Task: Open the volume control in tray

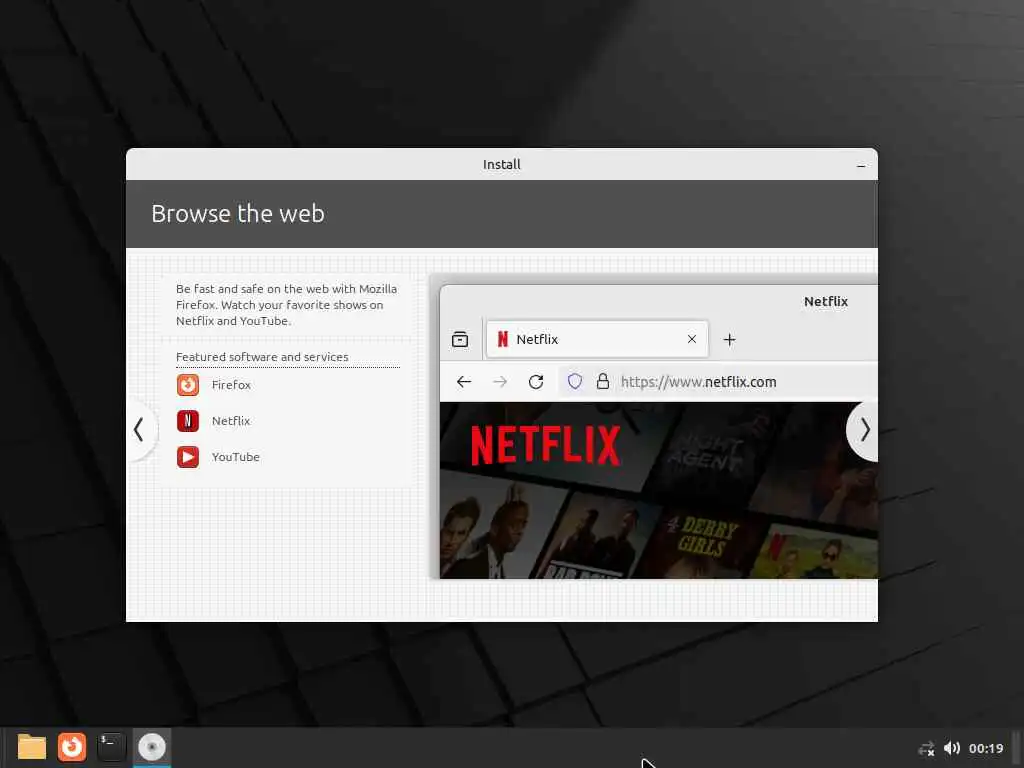Action: [952, 748]
